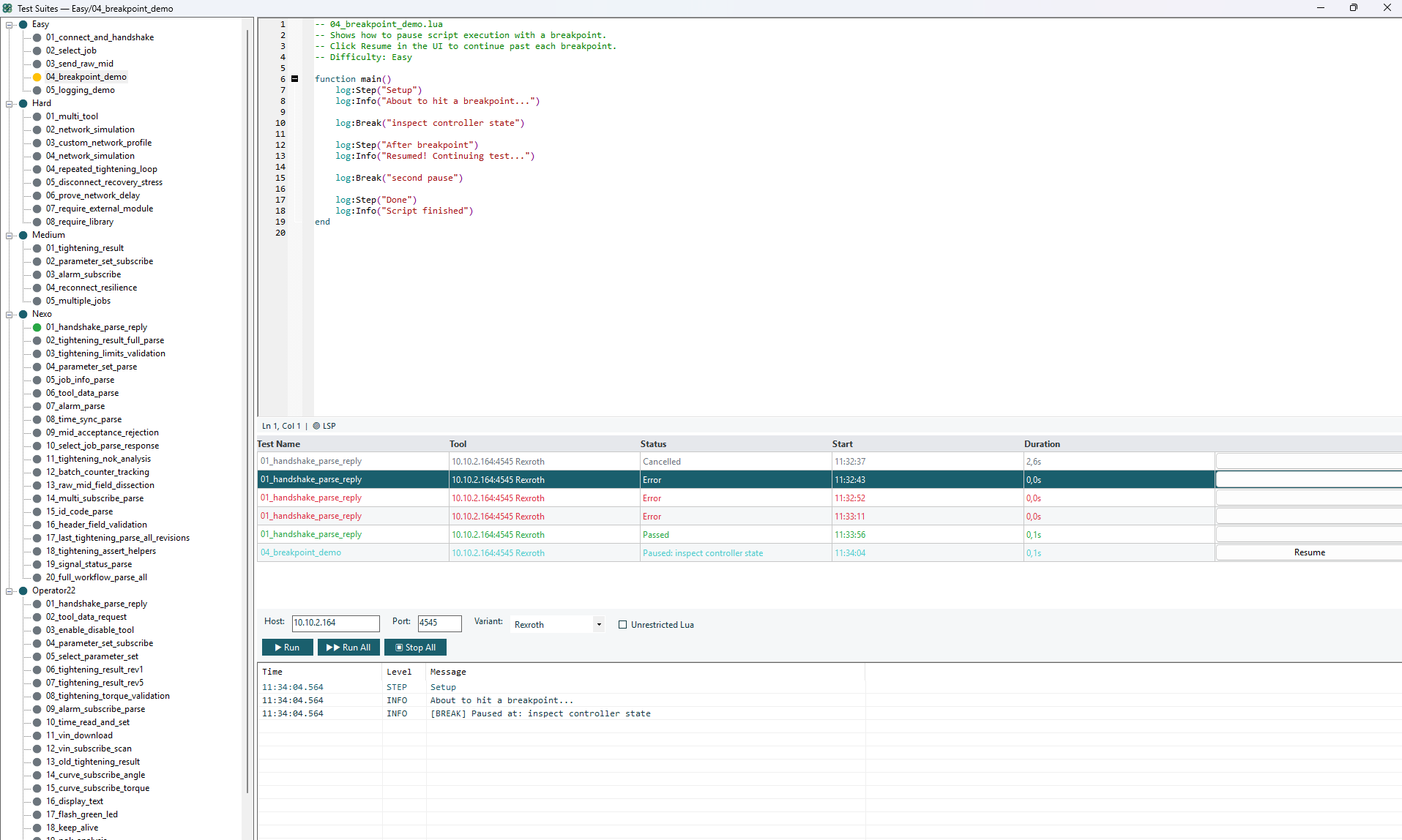Screen dimensions: 1402x840
Task: Select 14_curve_subscribe_angle test
Action: click(96, 775)
